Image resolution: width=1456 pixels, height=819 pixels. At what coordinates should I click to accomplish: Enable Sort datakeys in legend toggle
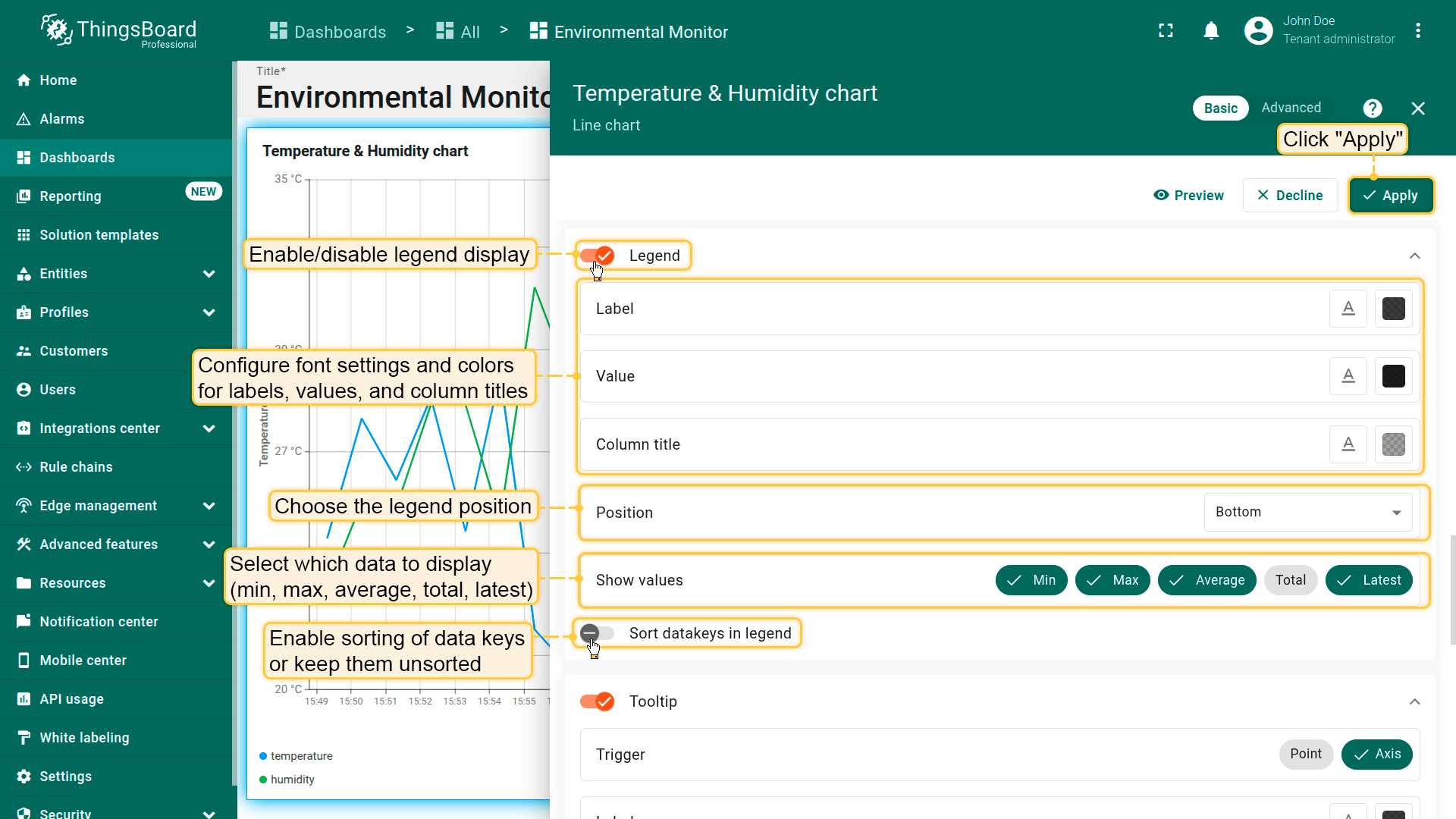click(x=597, y=633)
